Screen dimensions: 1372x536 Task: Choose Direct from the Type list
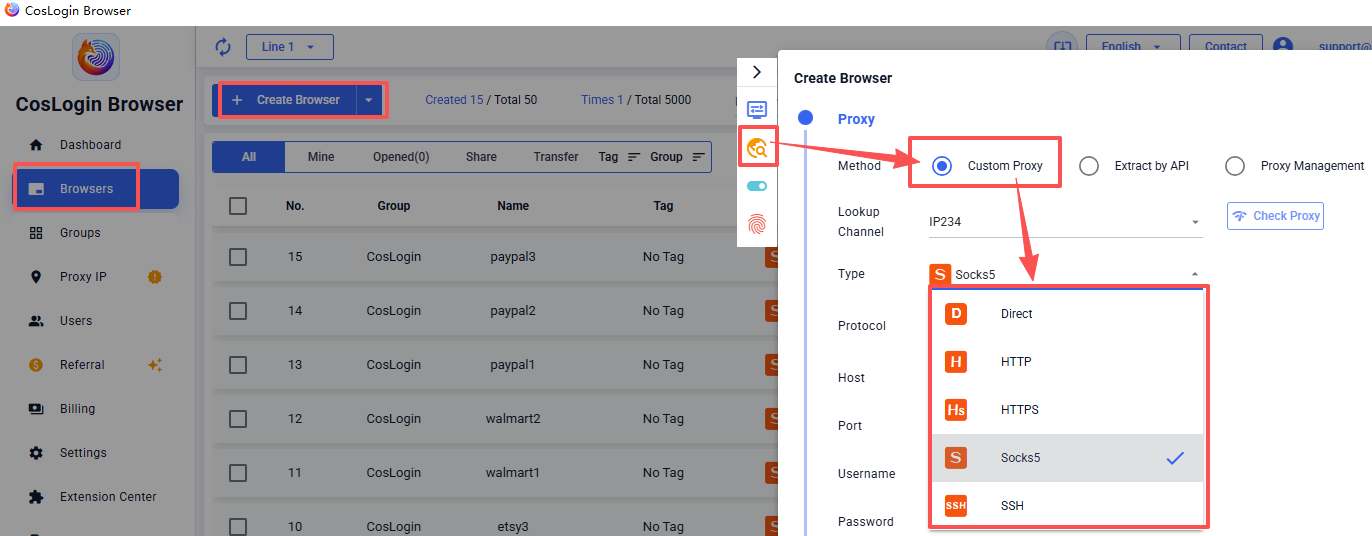coord(1067,314)
